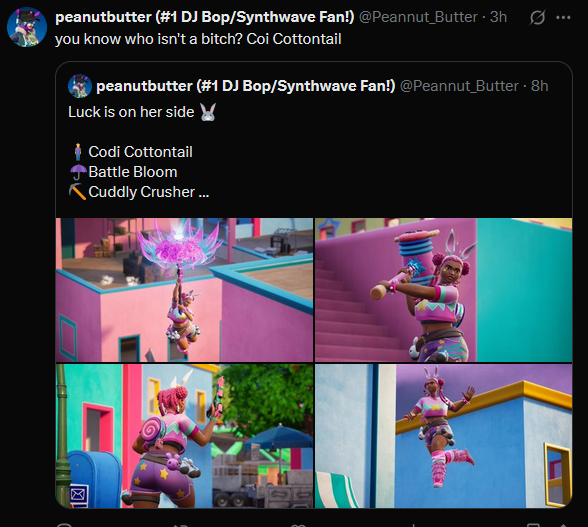Open the small avatar in quoted post
Viewport: 588px width, 527px height.
tap(80, 86)
